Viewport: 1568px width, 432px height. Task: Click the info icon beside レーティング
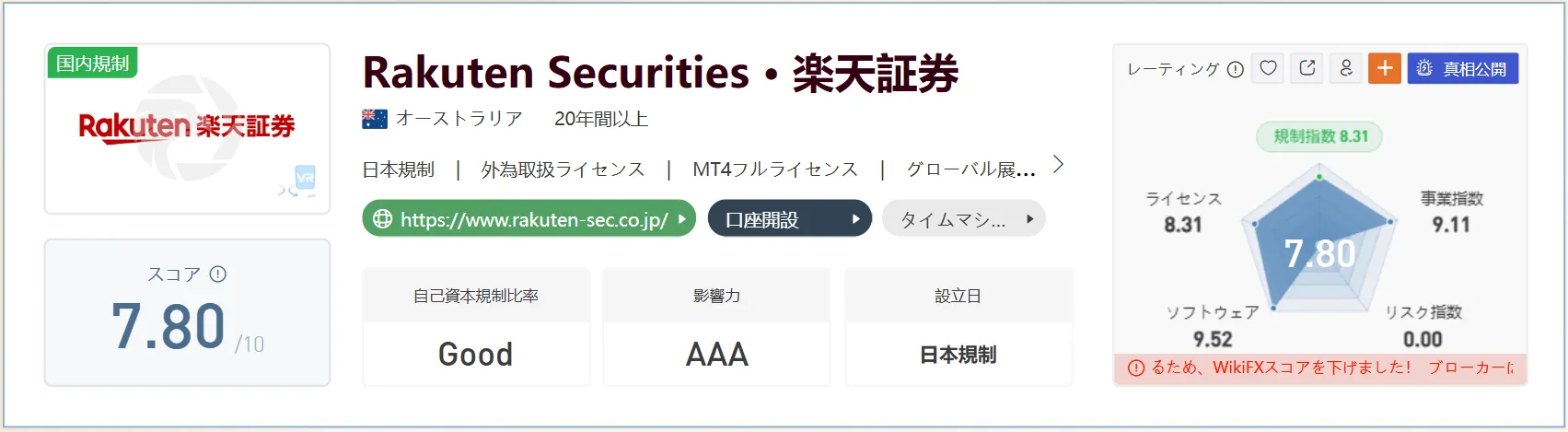[x=1236, y=69]
